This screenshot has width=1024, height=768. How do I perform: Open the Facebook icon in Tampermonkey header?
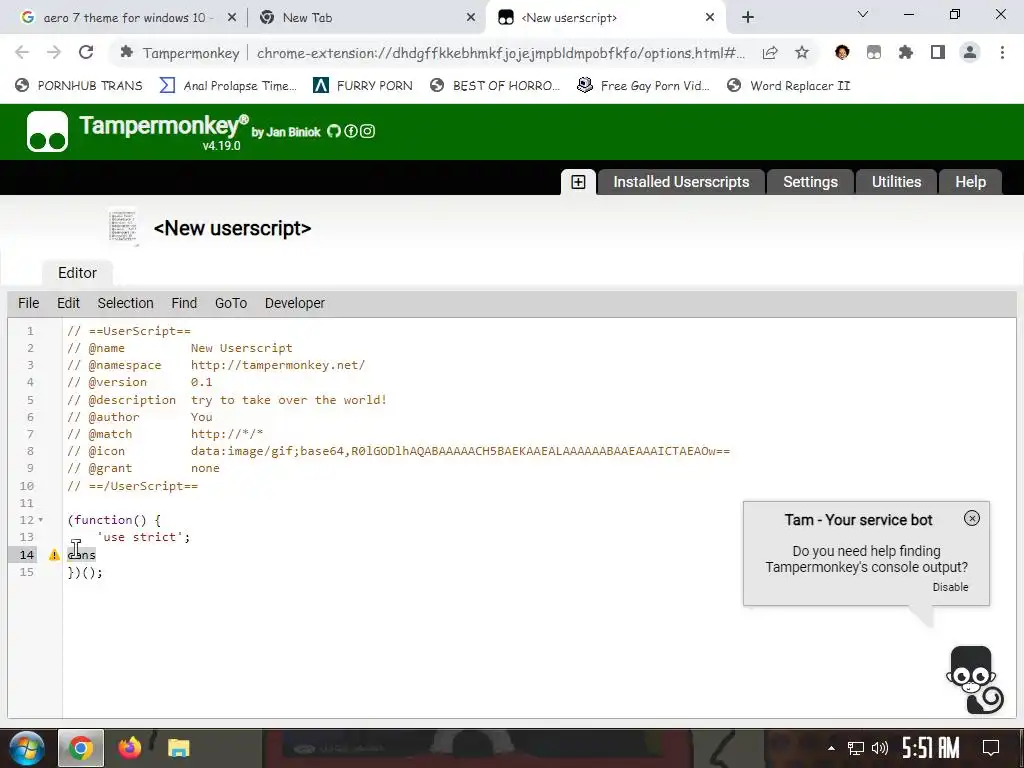click(x=351, y=131)
